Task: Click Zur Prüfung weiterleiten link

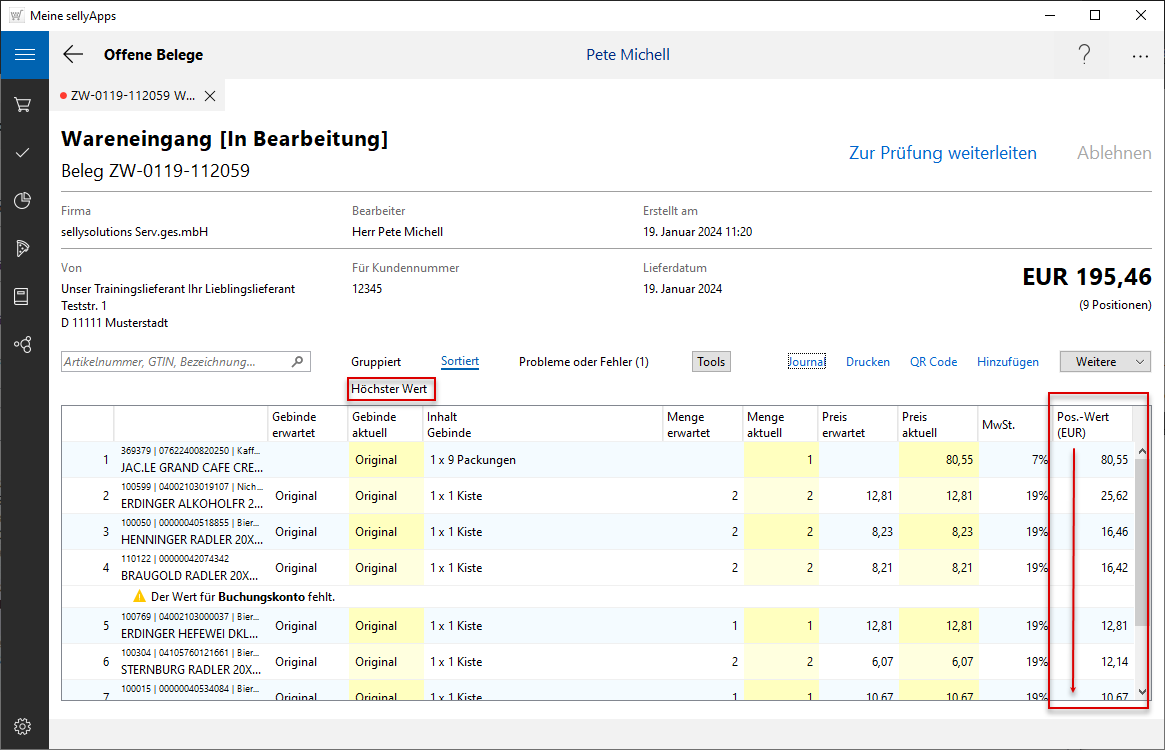Action: click(942, 153)
